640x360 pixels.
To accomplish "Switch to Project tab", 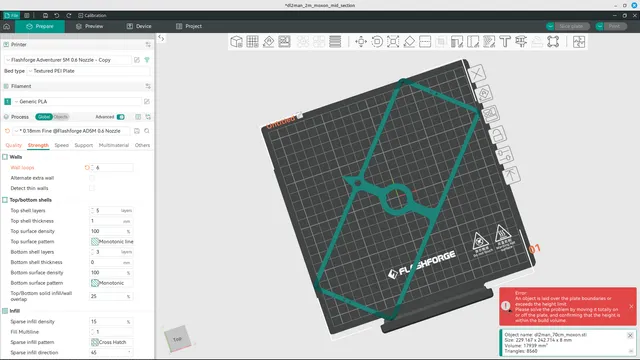I will point(189,26).
